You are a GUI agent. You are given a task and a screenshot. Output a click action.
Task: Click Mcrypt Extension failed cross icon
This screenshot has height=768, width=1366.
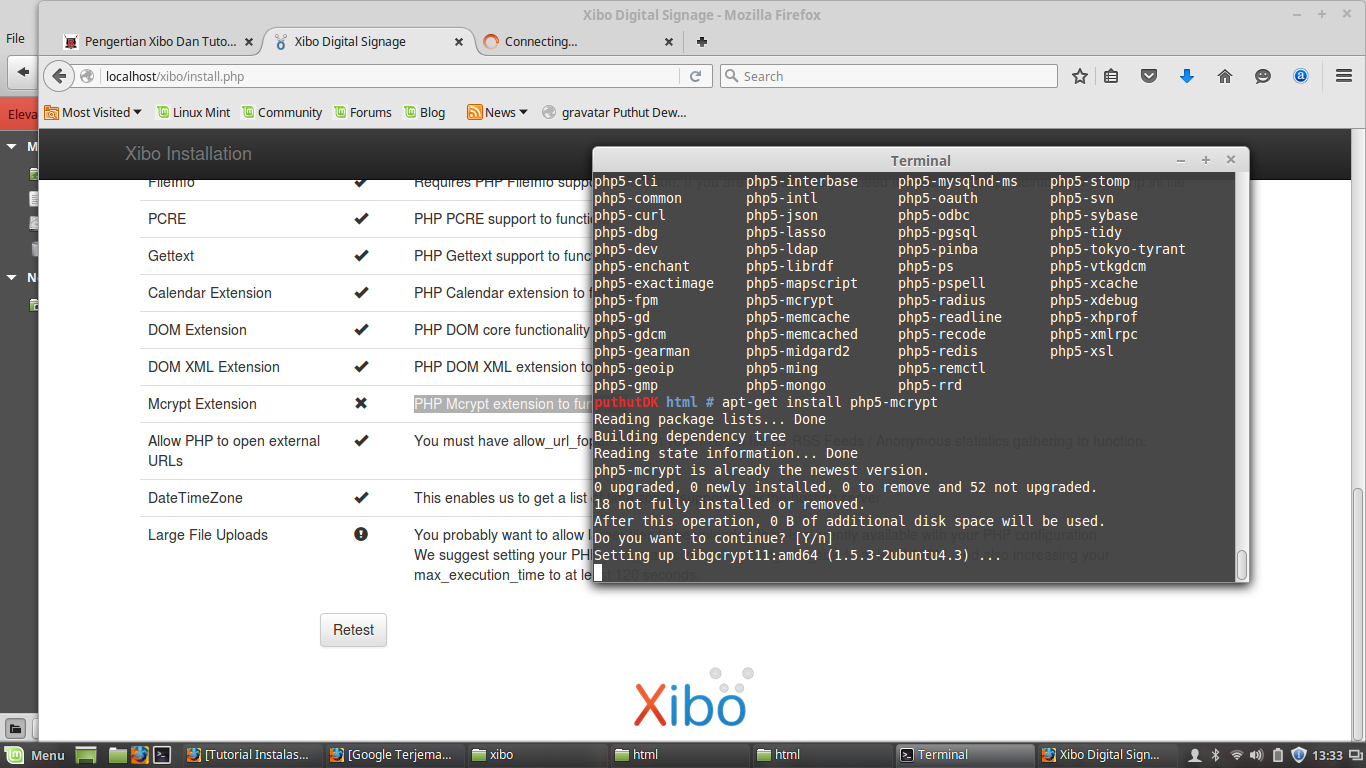click(361, 403)
